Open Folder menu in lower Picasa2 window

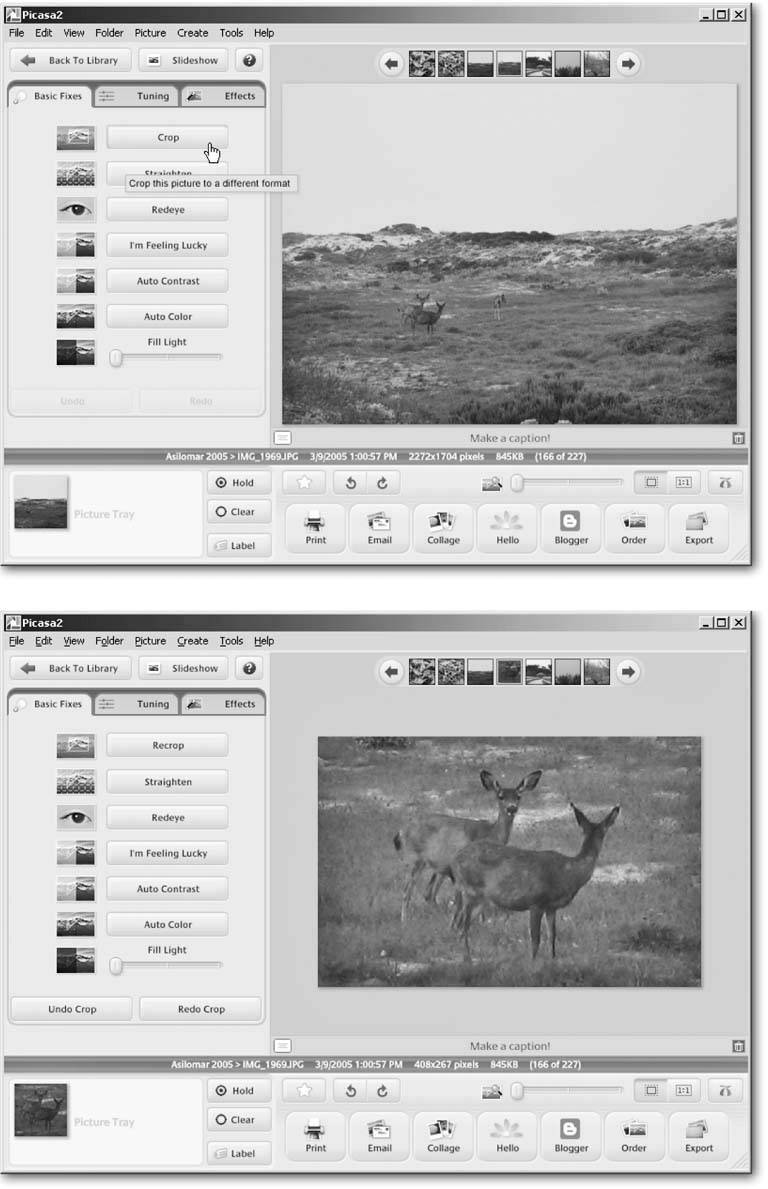point(109,641)
